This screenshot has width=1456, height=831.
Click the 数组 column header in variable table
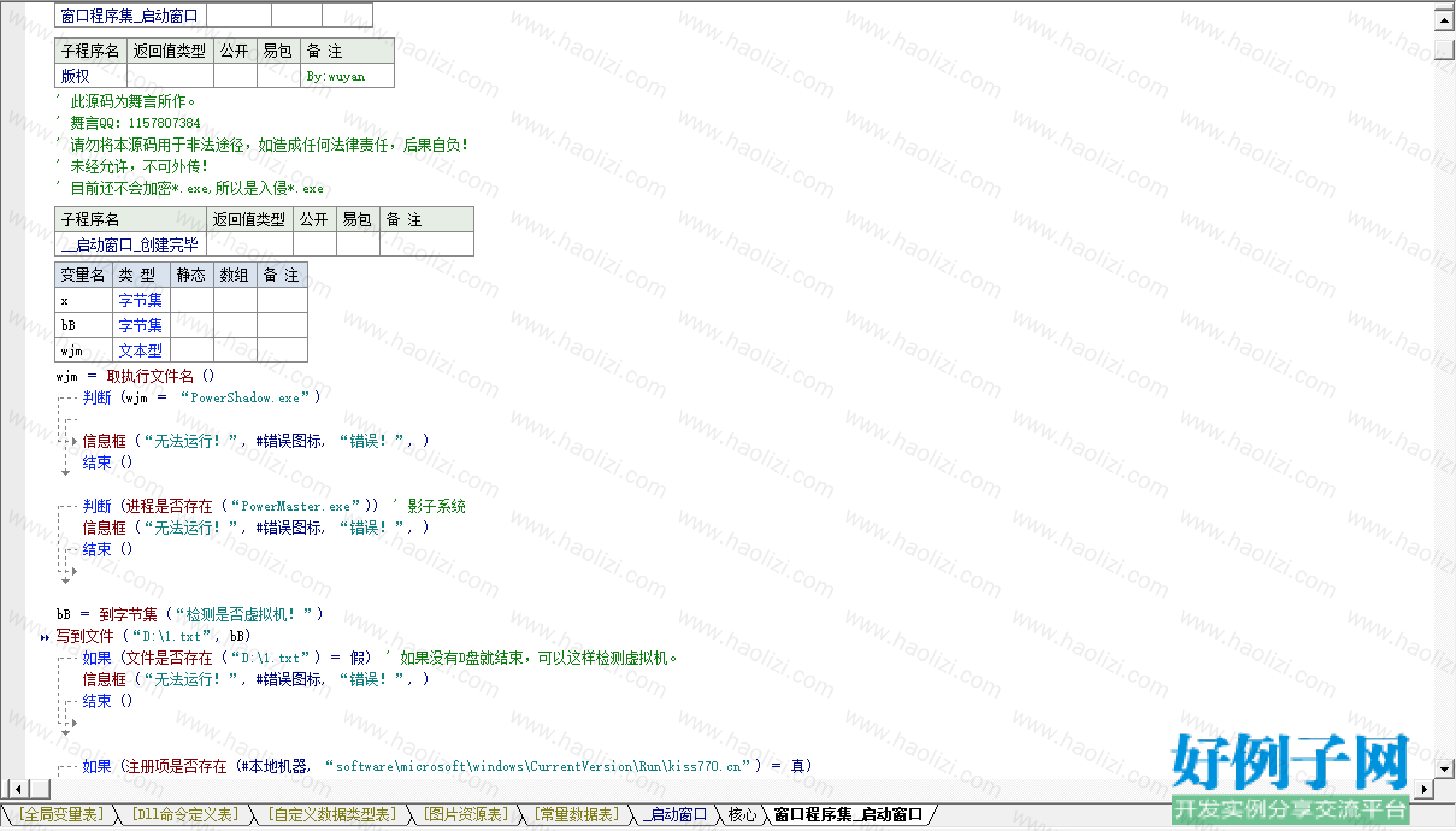coord(235,275)
